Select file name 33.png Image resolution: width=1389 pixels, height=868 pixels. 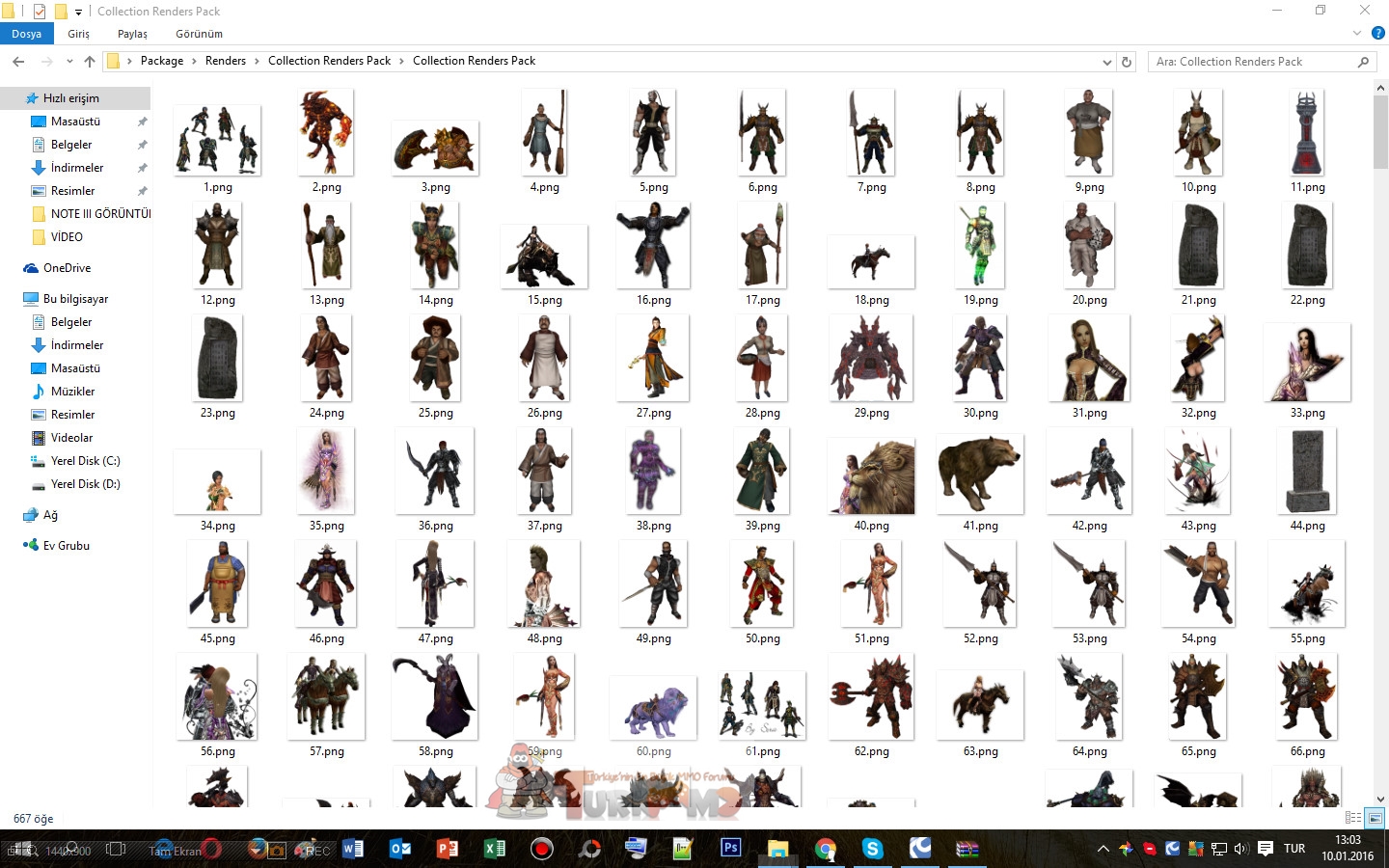click(x=1307, y=413)
